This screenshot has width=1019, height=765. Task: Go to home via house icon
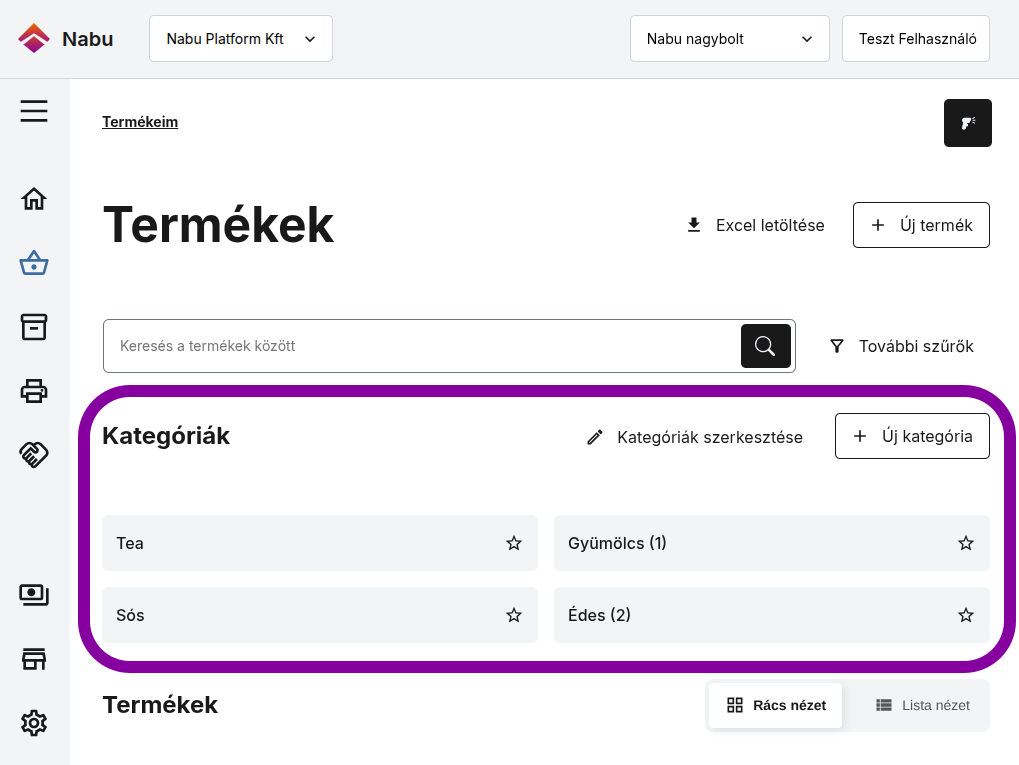(34, 199)
